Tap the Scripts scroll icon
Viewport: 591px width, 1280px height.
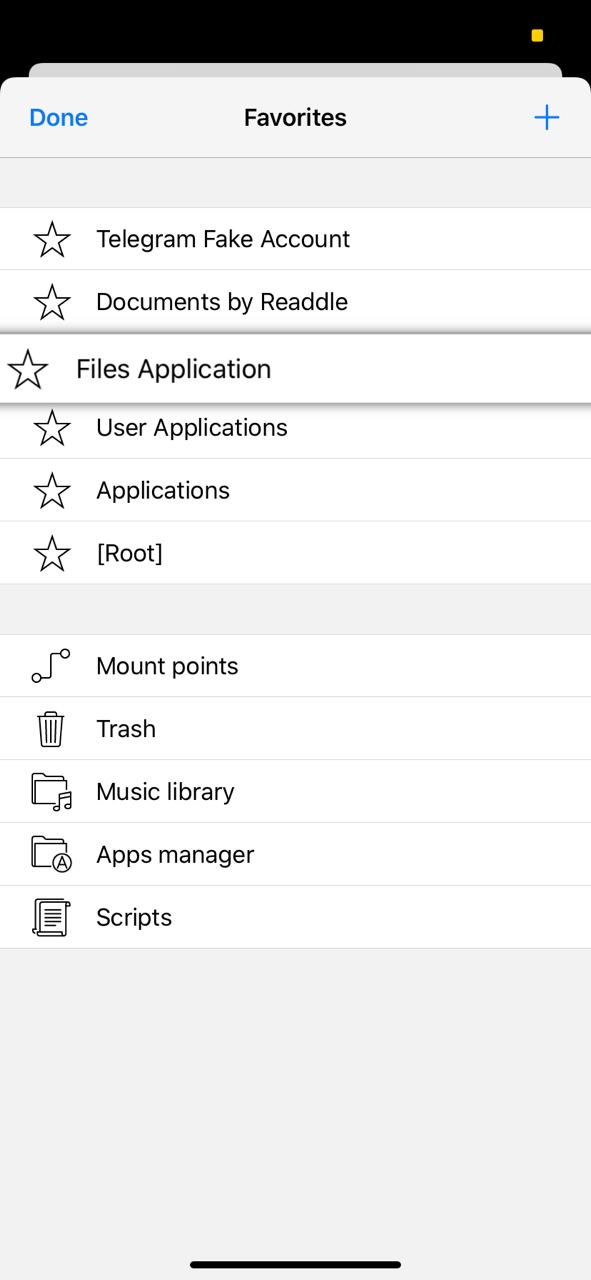point(52,917)
